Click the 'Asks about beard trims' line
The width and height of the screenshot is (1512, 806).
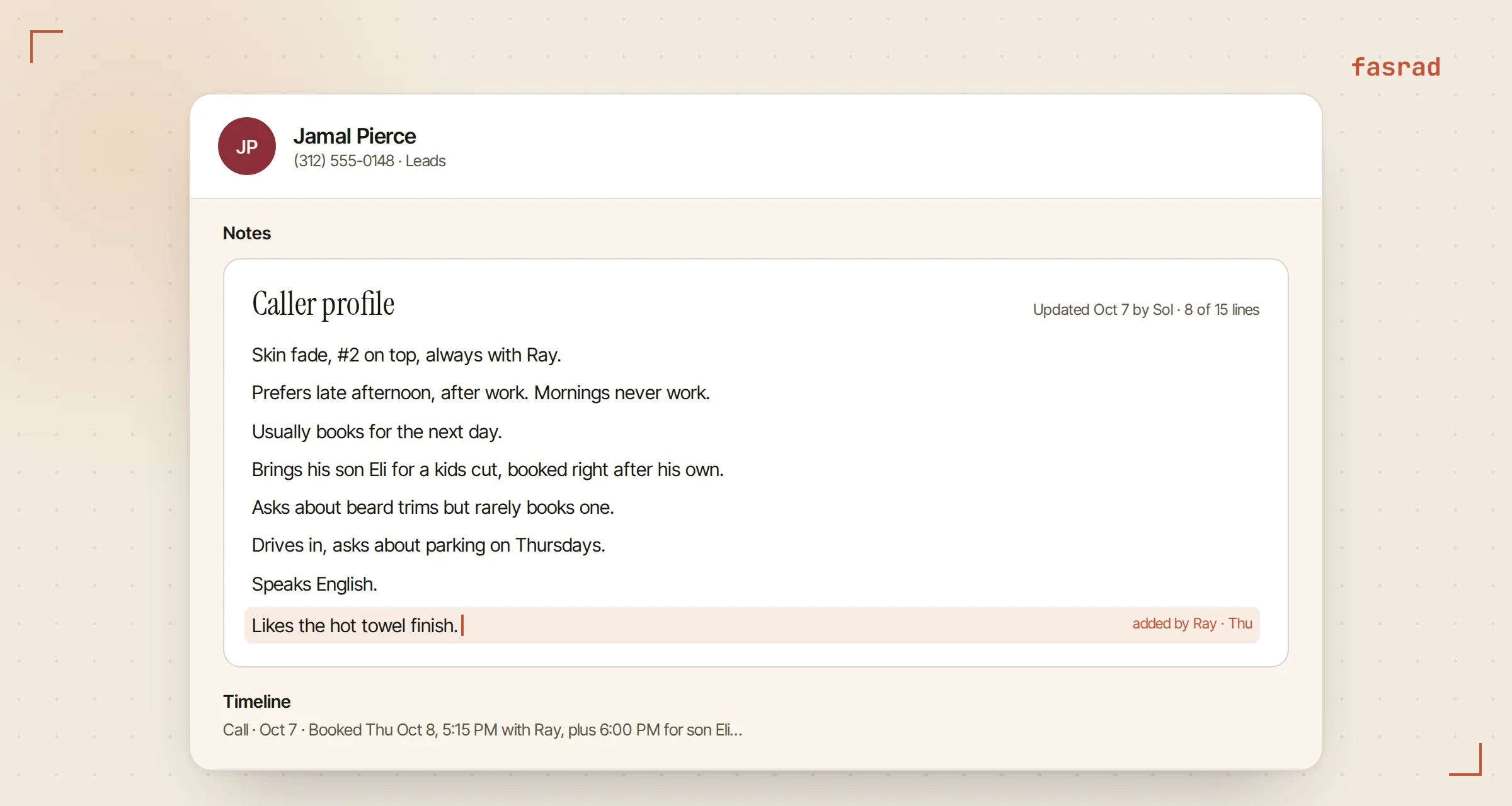point(433,508)
